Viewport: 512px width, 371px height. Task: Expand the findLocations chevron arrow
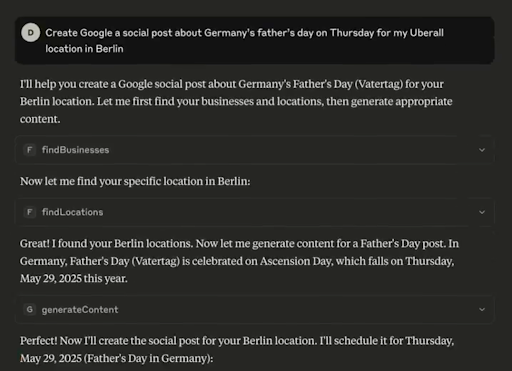pos(482,212)
